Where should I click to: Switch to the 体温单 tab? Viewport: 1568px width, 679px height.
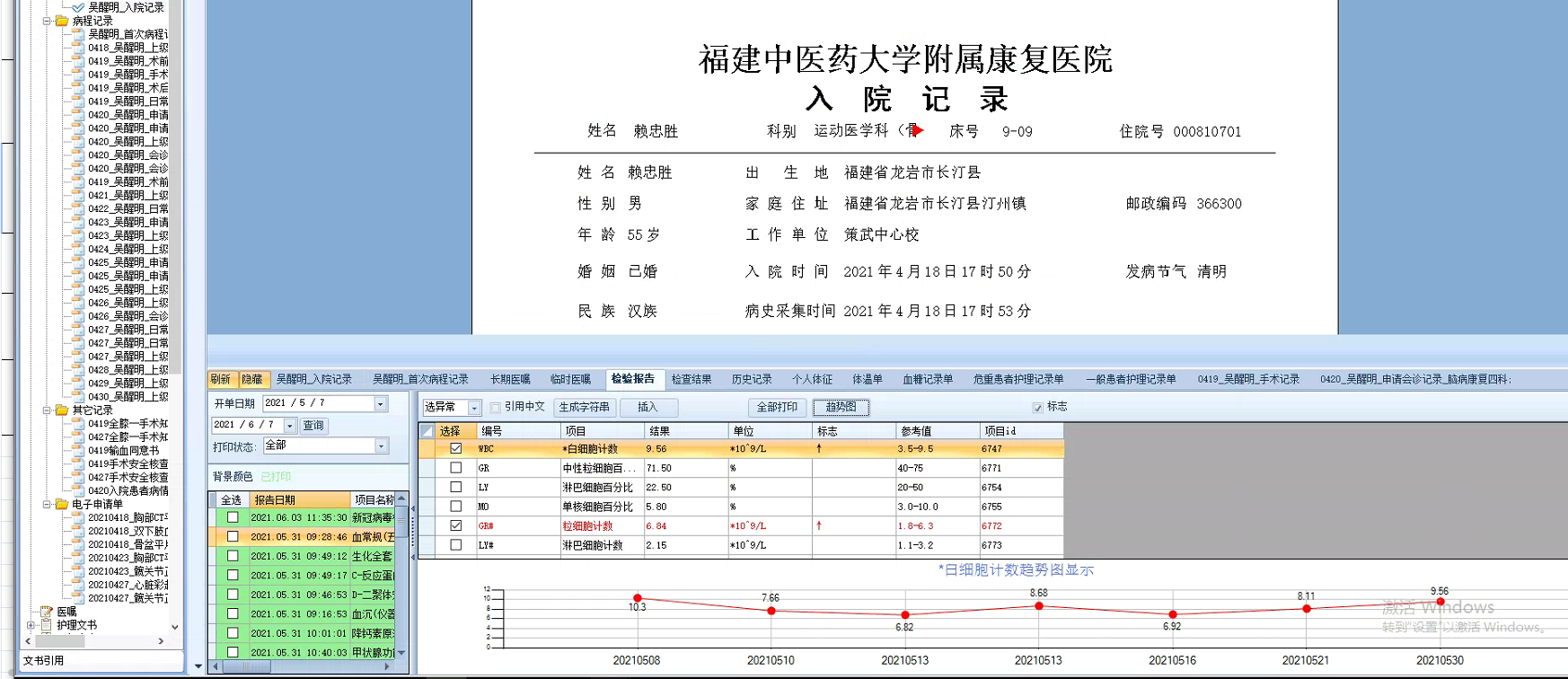[x=868, y=379]
